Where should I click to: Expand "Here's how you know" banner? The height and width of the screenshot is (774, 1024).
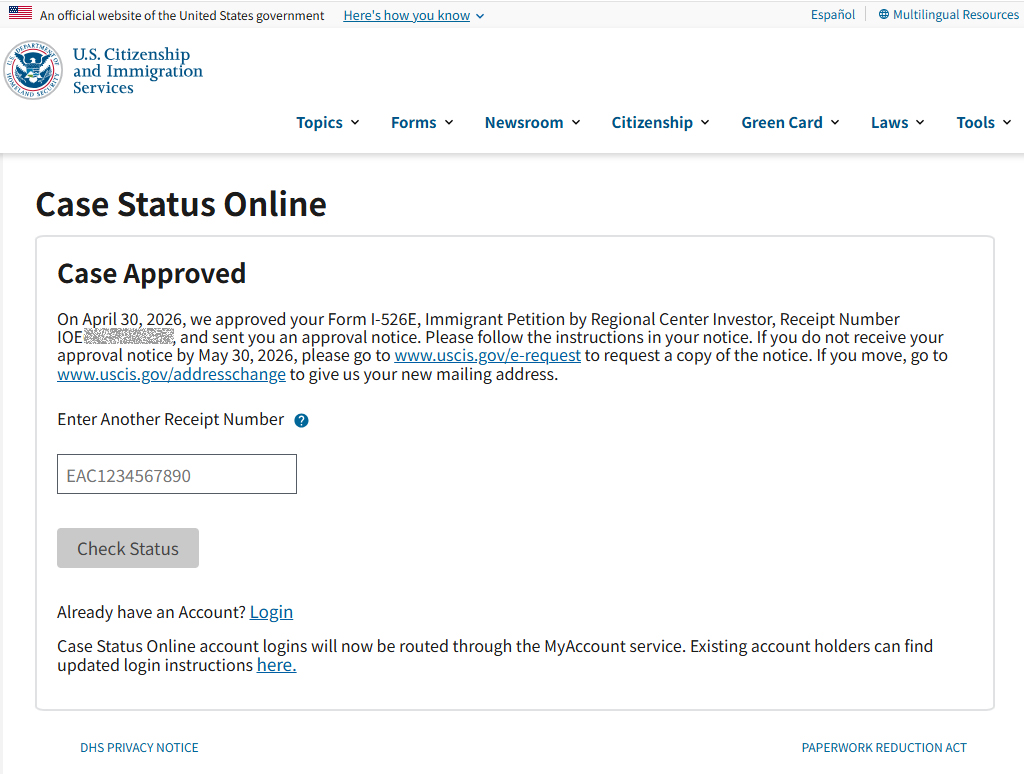click(x=413, y=16)
